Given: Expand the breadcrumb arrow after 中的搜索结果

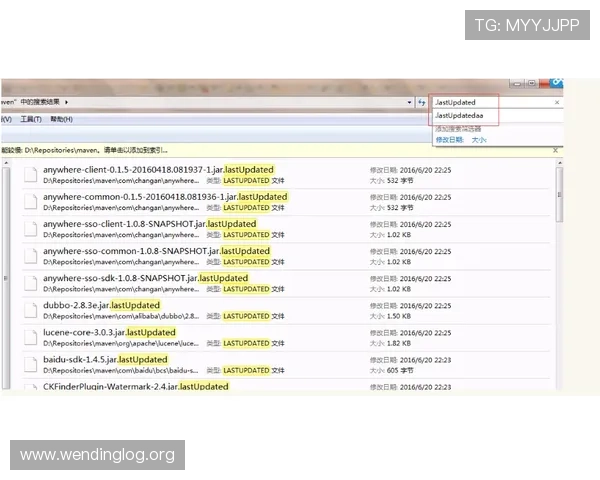Looking at the screenshot, I should tap(67, 102).
